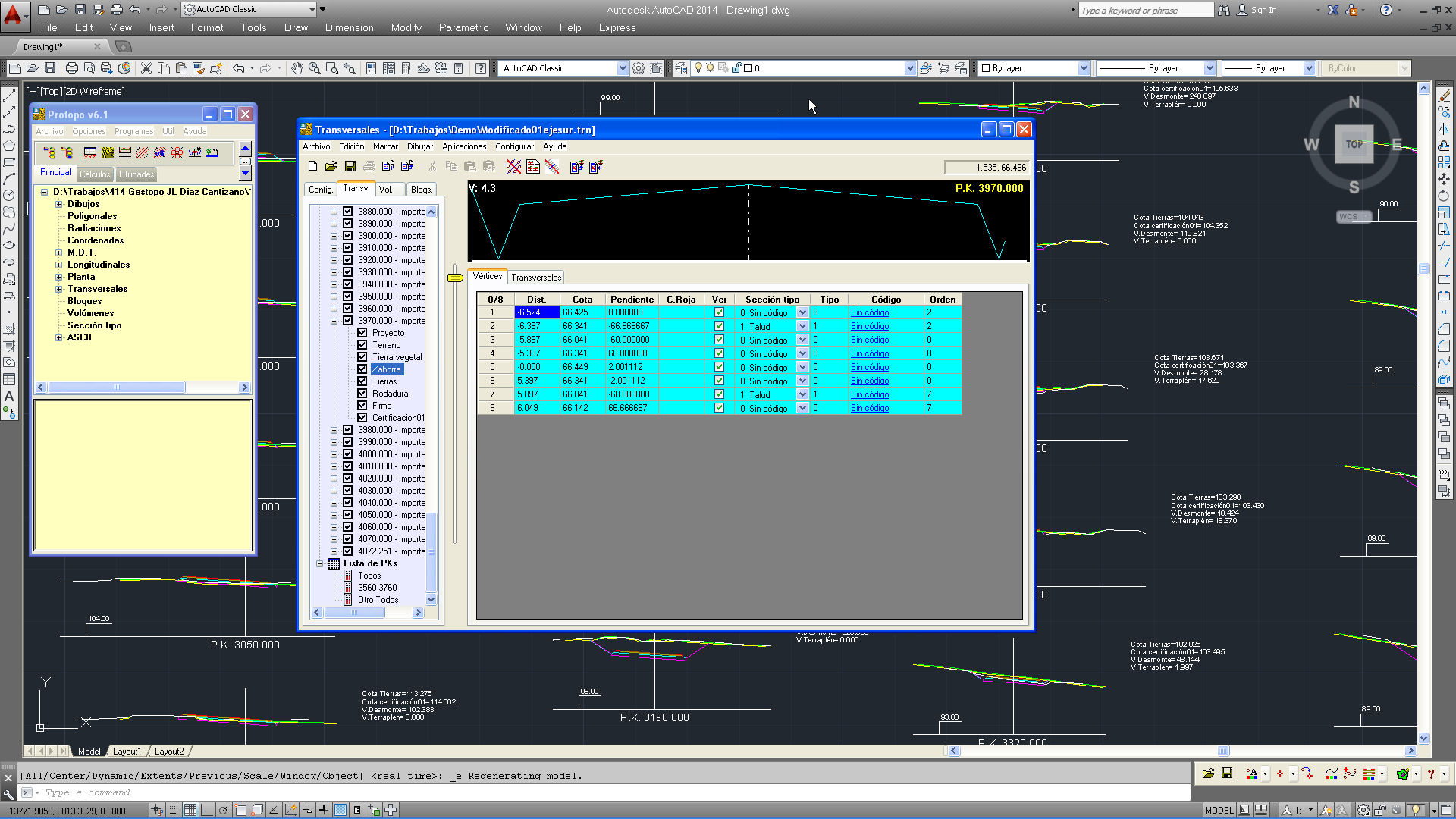Toggle the Ver checkbox in vertex row 5
The width and height of the screenshot is (1456, 819).
click(720, 367)
